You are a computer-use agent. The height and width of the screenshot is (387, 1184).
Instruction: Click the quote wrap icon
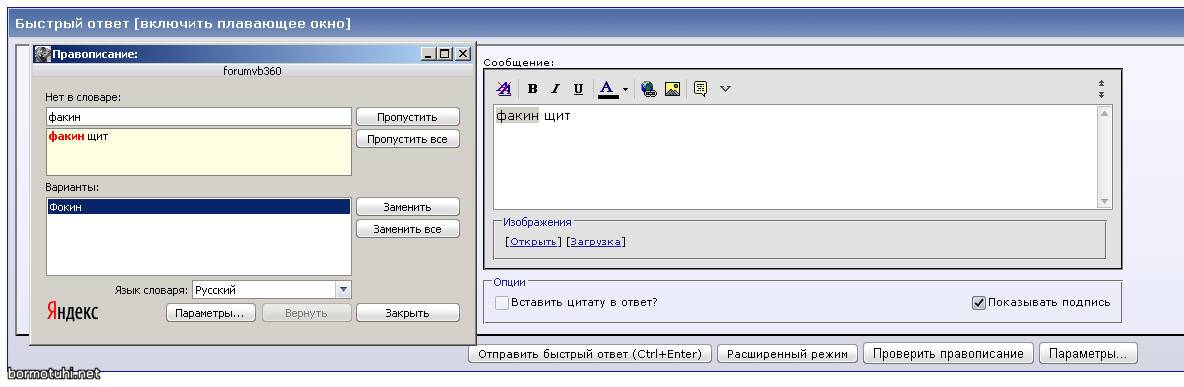(701, 89)
